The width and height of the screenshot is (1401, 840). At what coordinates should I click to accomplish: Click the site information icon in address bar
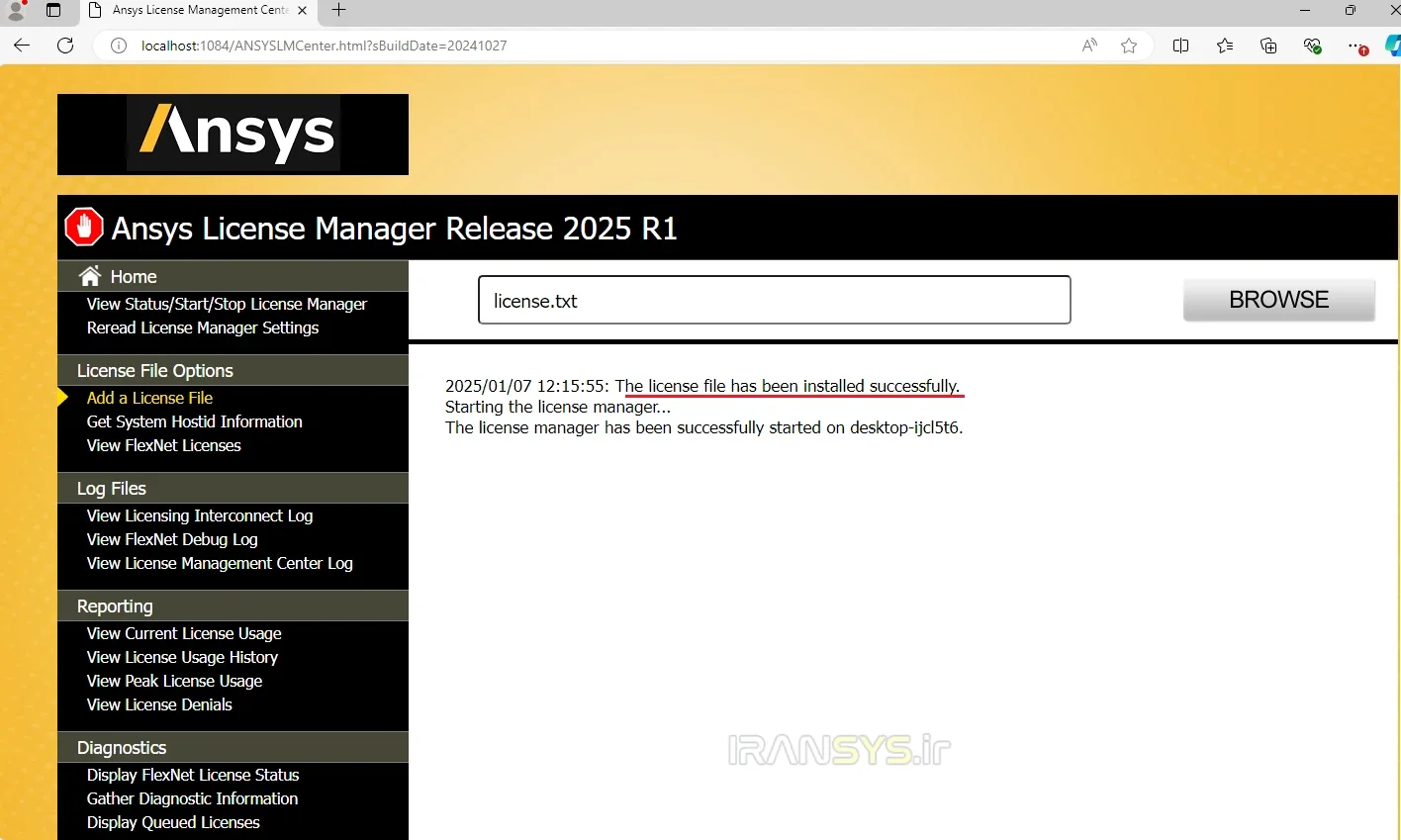tap(119, 46)
